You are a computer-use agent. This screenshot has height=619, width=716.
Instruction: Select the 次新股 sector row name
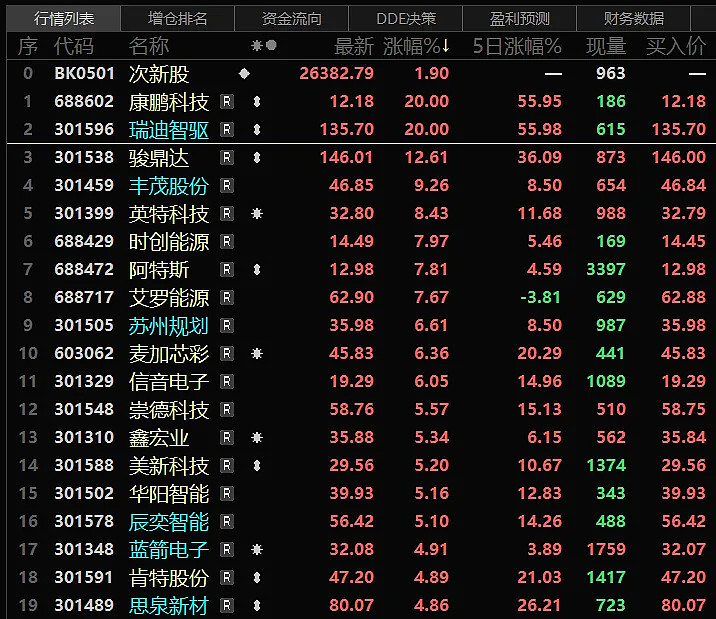[158, 74]
